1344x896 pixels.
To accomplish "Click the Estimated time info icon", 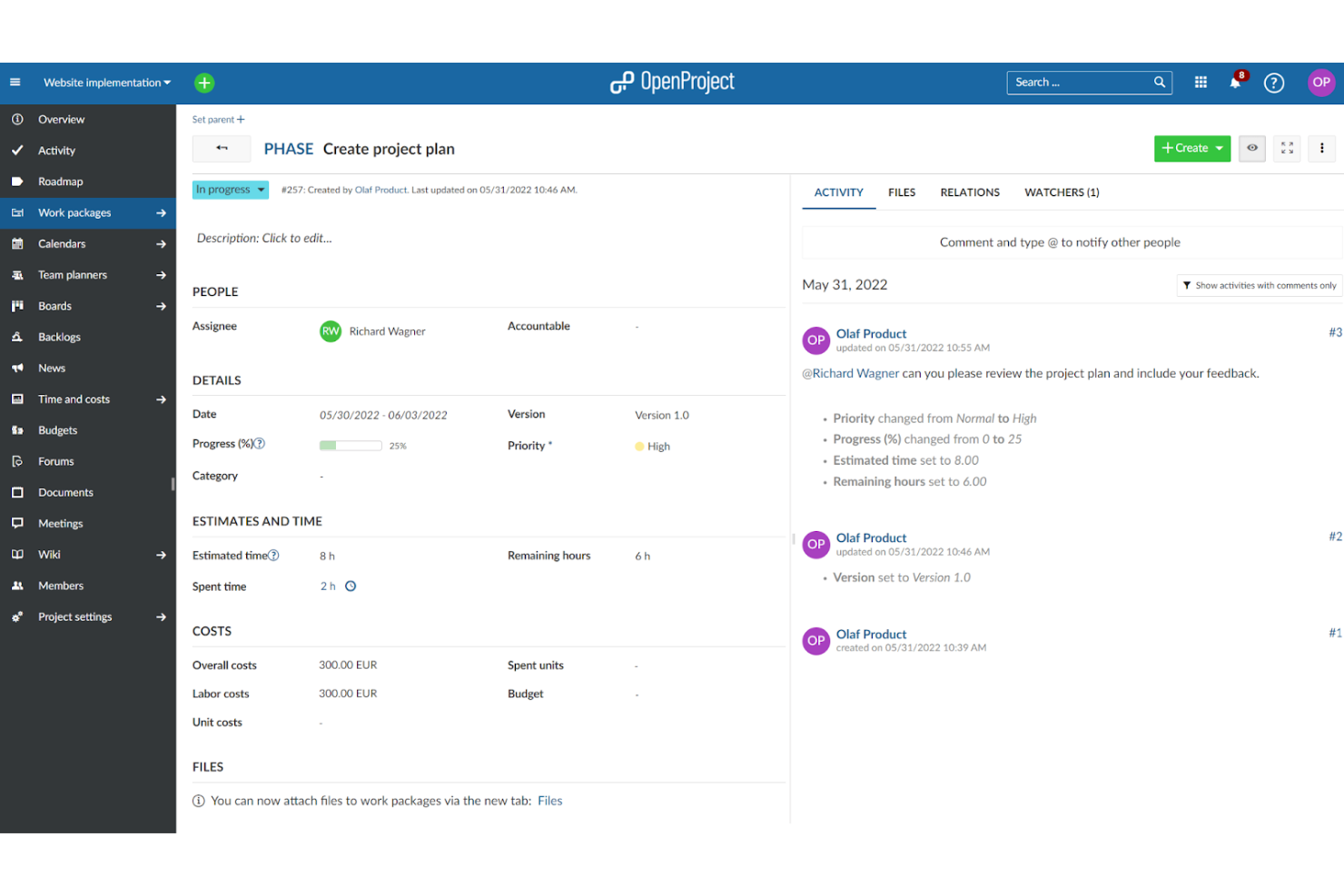I will click(x=273, y=555).
